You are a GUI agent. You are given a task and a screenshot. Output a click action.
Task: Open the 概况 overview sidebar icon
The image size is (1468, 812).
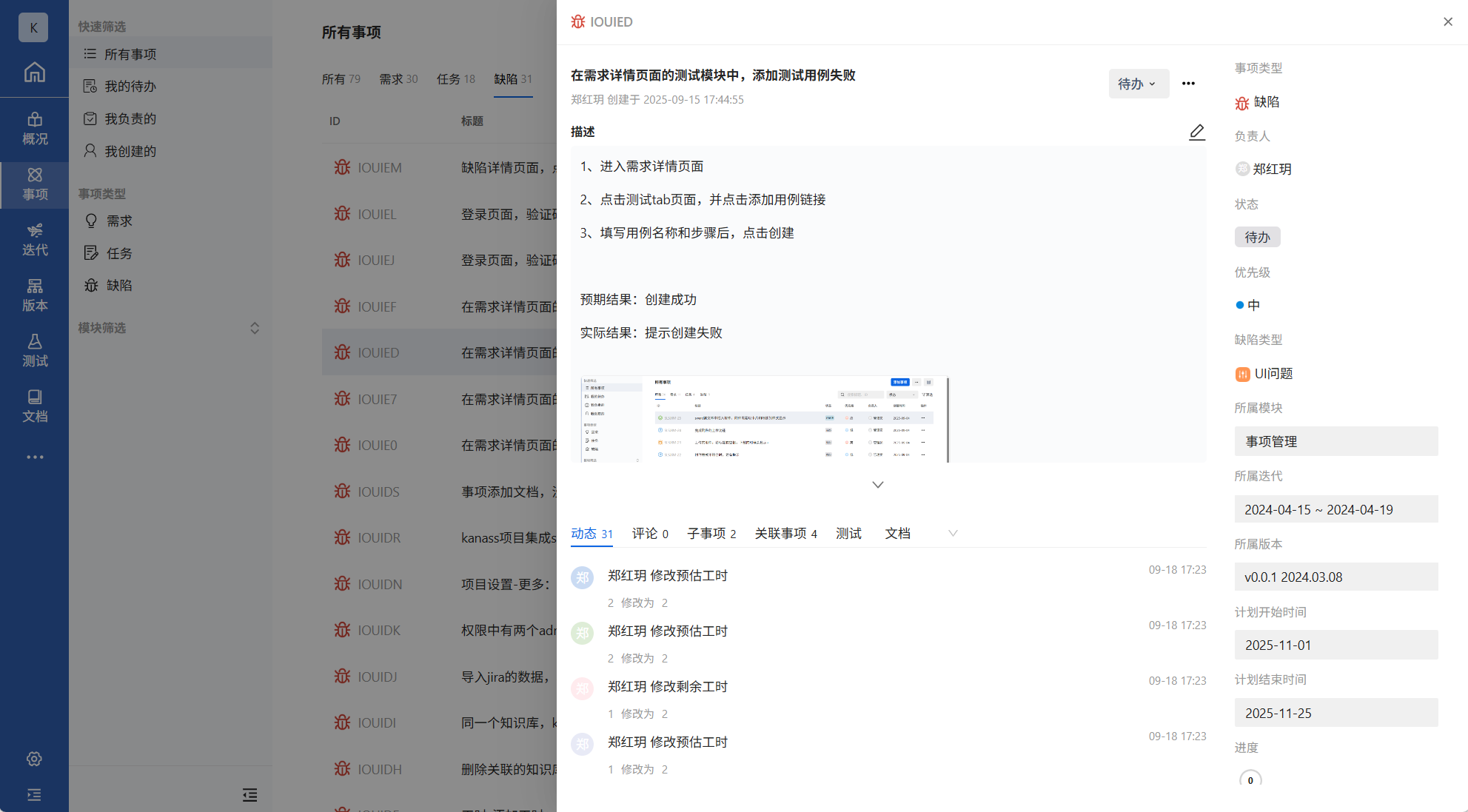coord(34,128)
